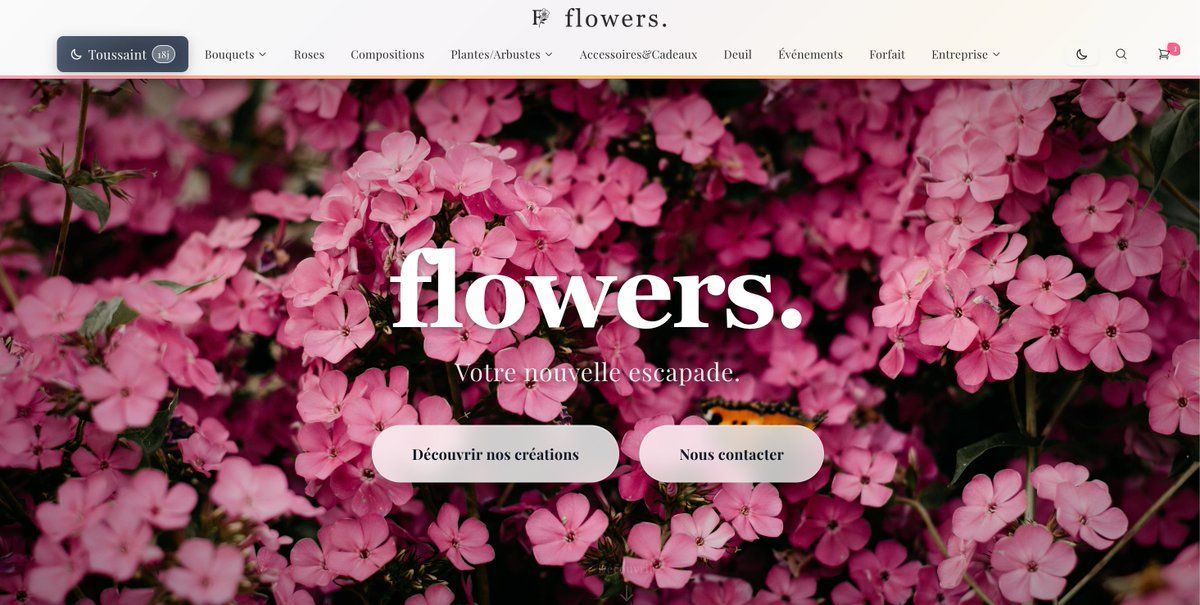Go to the Compositions page

387,54
